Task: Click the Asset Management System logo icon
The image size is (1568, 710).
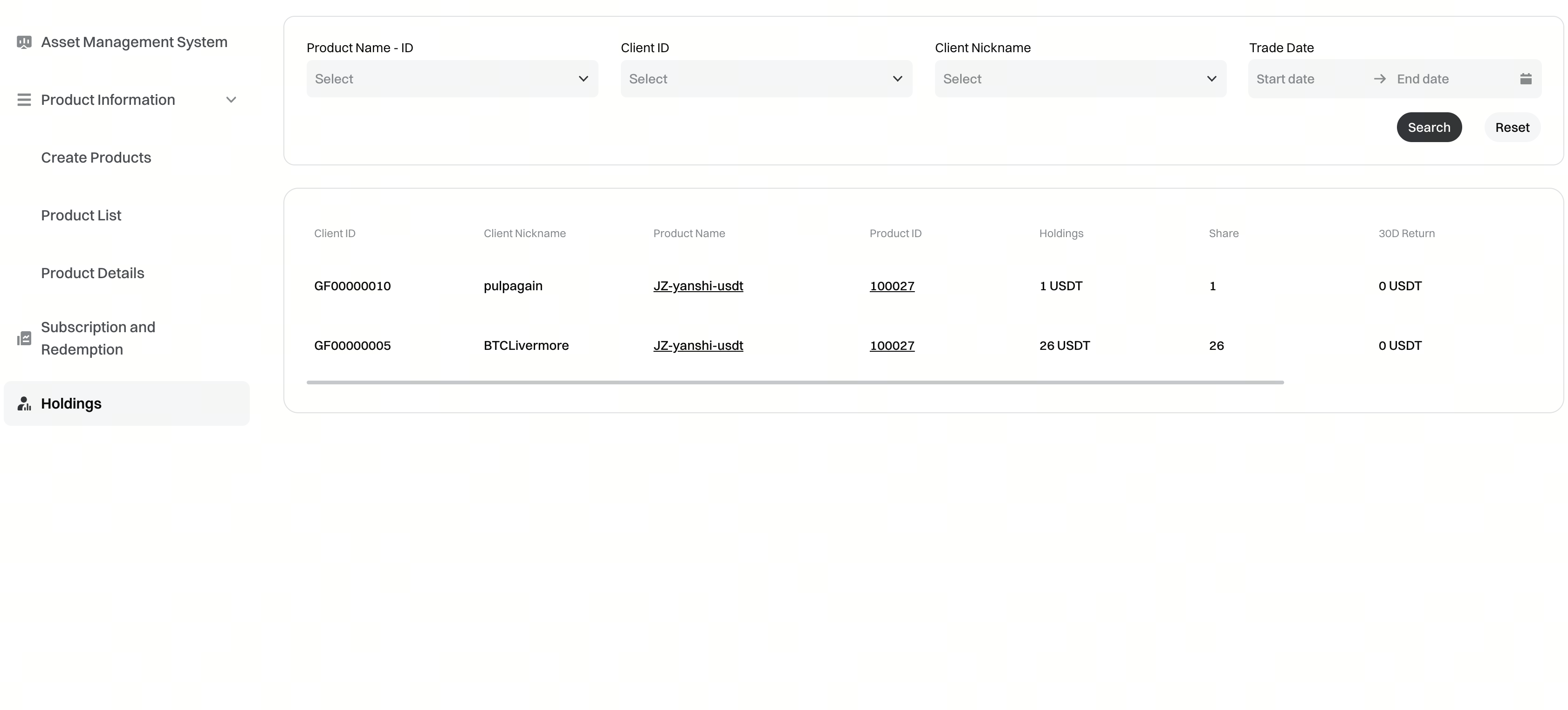Action: click(x=24, y=42)
